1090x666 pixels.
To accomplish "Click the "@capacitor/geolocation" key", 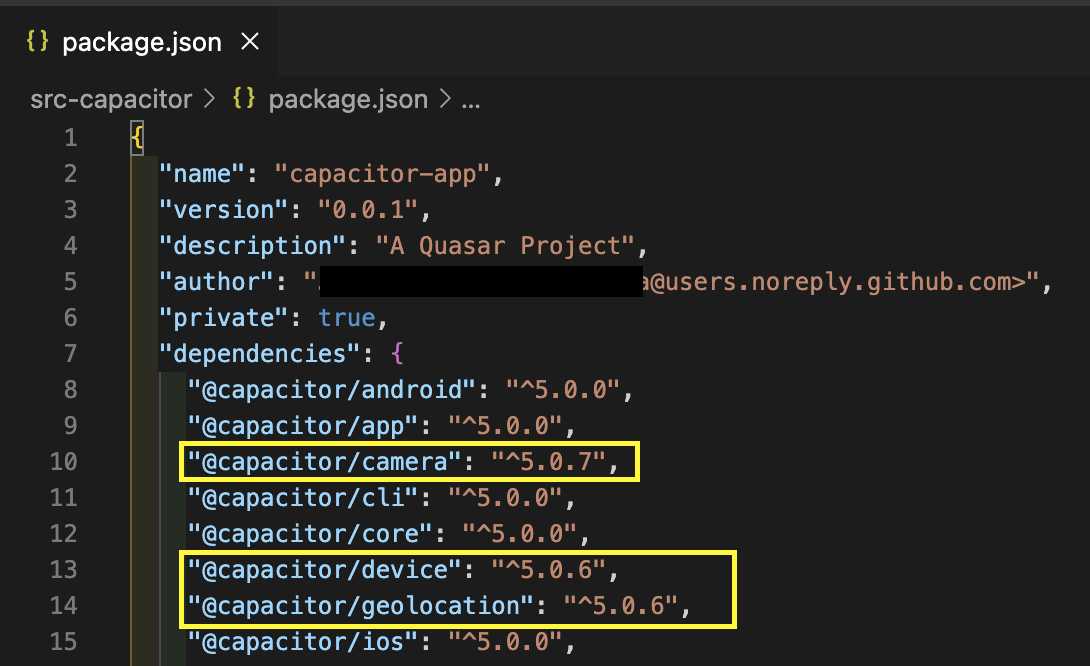I will (x=361, y=606).
